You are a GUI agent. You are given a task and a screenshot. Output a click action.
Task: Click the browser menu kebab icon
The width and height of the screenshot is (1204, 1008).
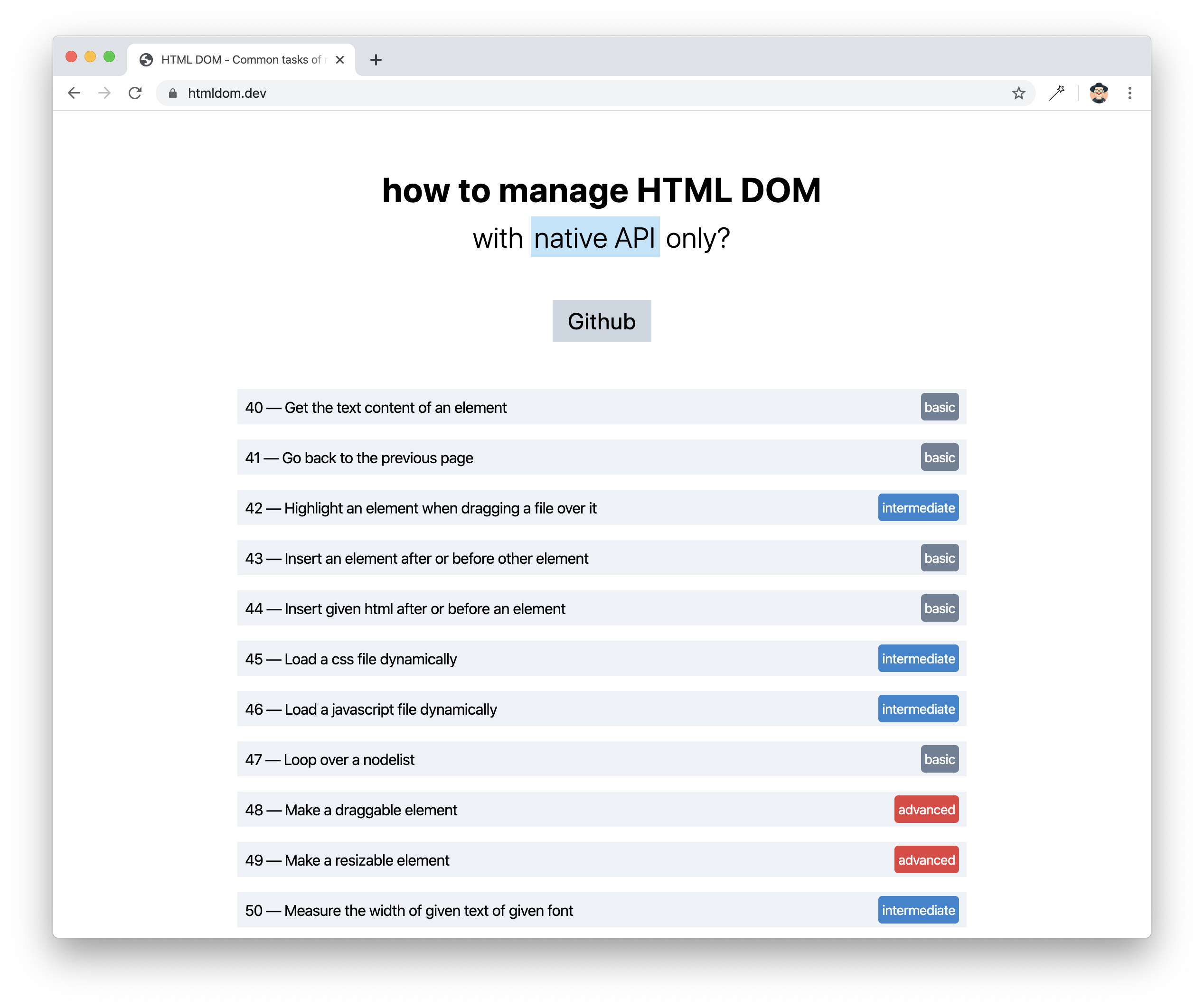(1130, 93)
